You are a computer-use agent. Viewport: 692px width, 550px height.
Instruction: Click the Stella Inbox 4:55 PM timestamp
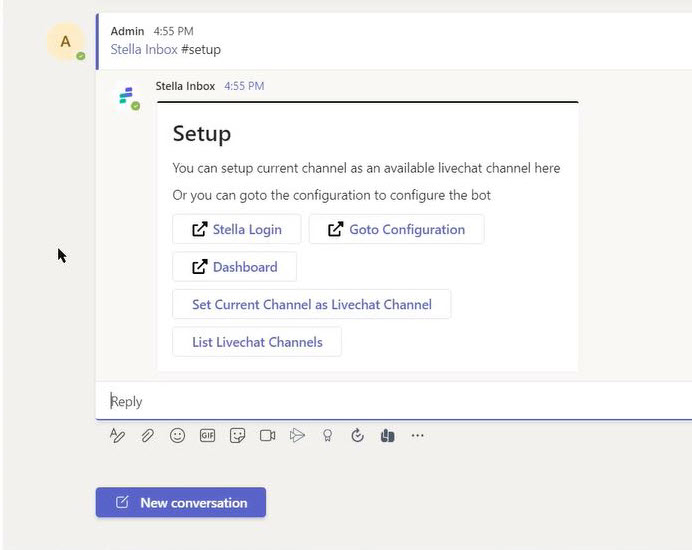pos(244,86)
